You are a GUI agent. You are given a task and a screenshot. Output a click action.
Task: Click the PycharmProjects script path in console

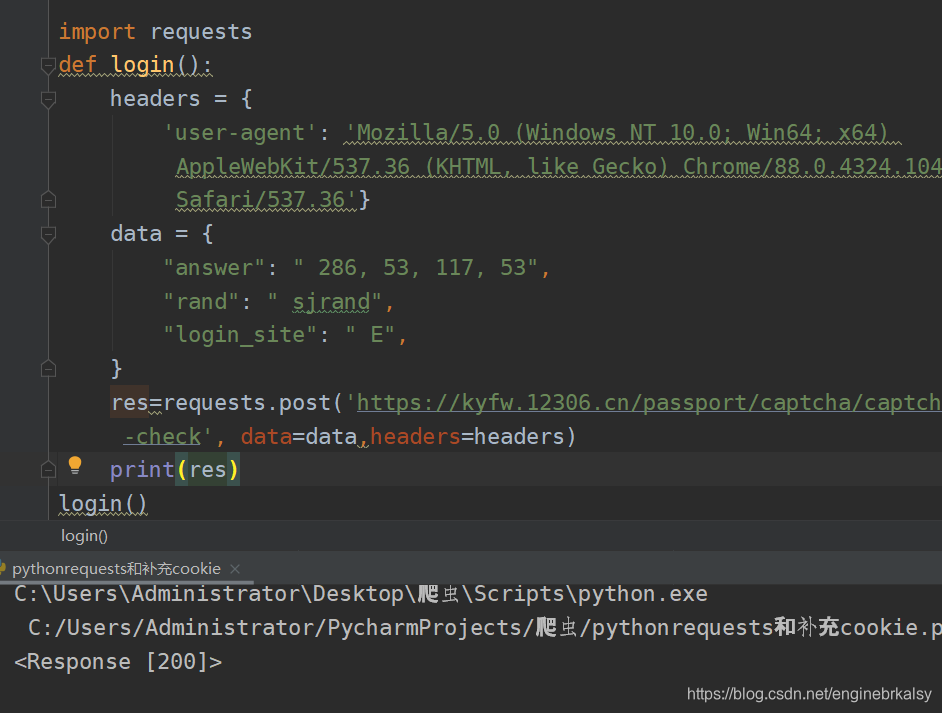point(485,627)
